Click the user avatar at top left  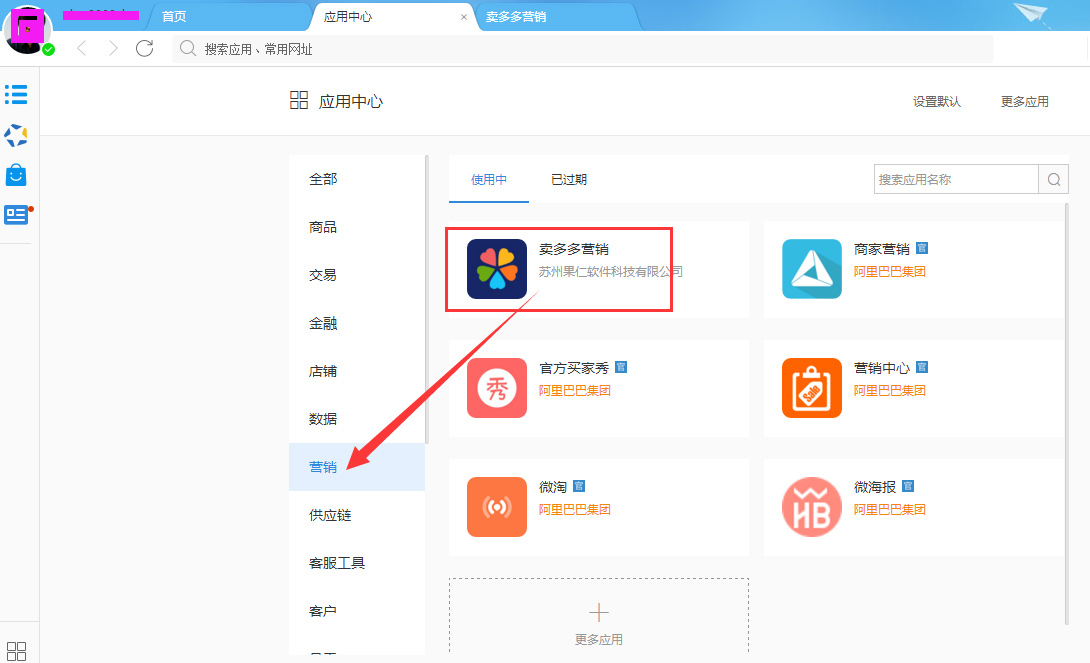click(x=27, y=29)
